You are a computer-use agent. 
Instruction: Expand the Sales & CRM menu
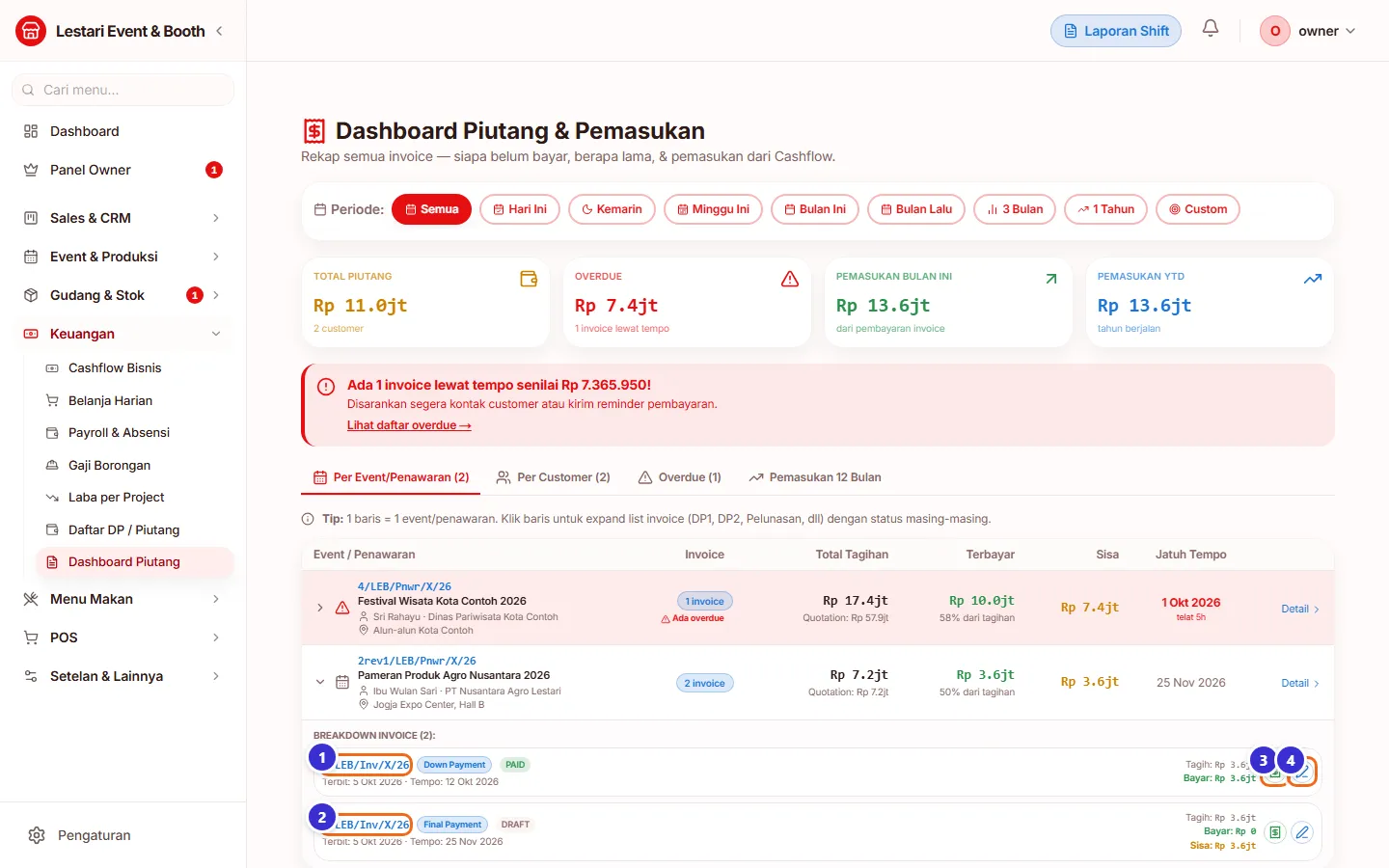(123, 218)
